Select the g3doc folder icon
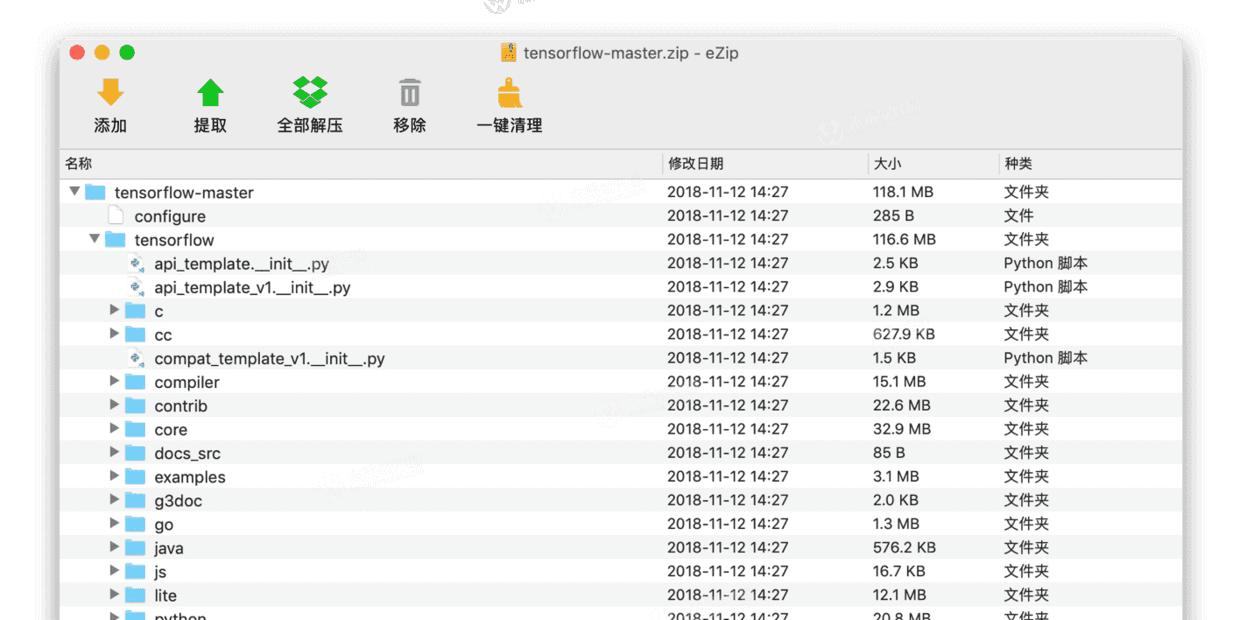The height and width of the screenshot is (620, 1240). tap(135, 500)
